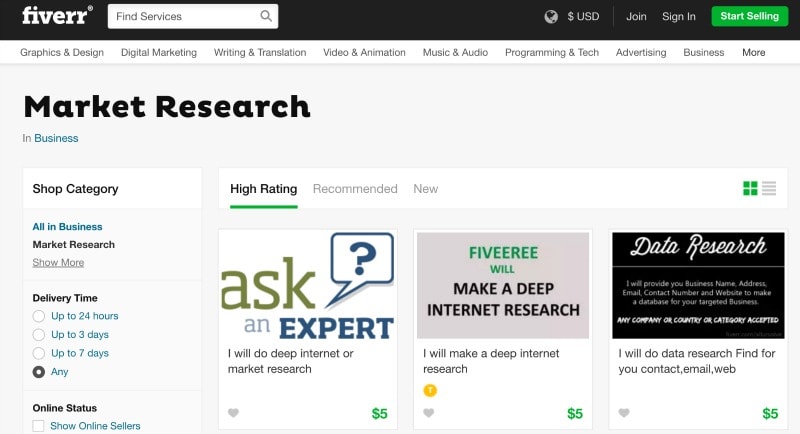The image size is (800, 434).
Task: Favorite the make a deep internet research gig
Action: [429, 413]
